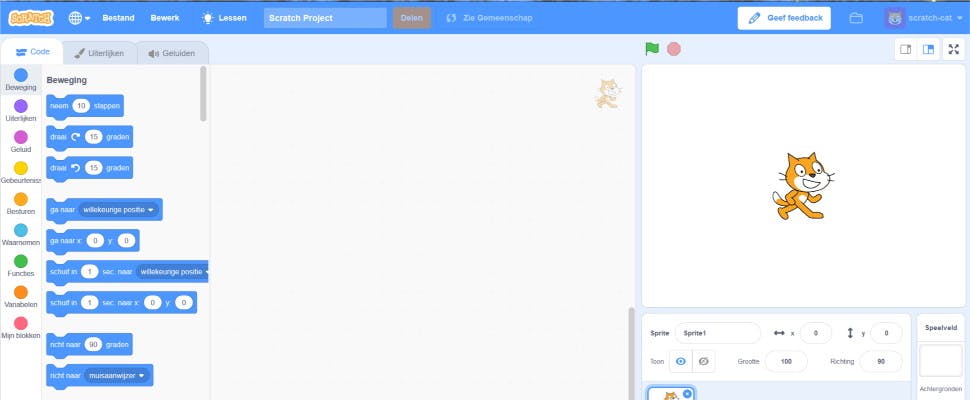Select the Variabelen block category
Image resolution: width=970 pixels, height=400 pixels.
click(21, 297)
